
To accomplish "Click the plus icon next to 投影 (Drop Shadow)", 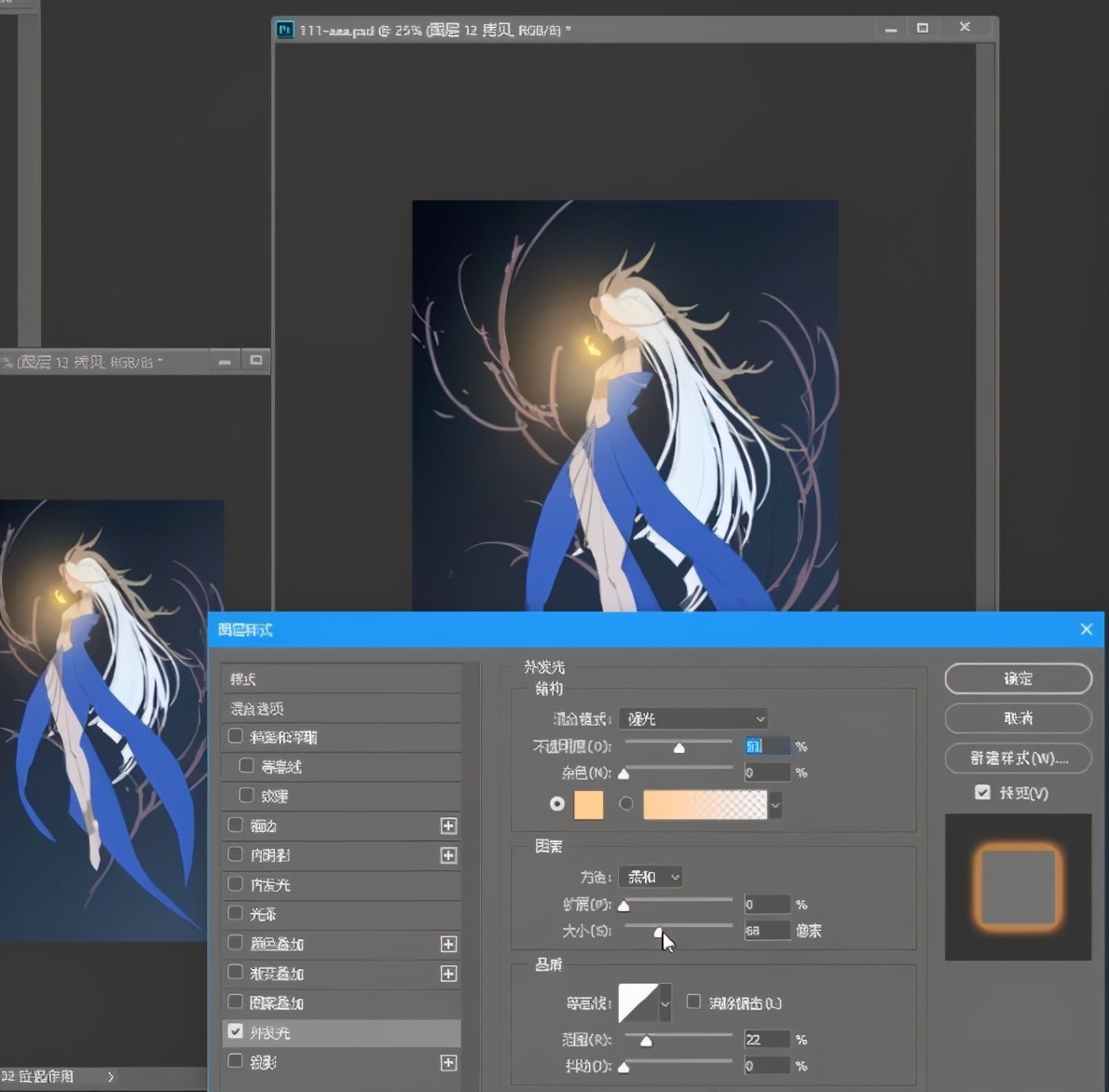I will pyautogui.click(x=448, y=1063).
